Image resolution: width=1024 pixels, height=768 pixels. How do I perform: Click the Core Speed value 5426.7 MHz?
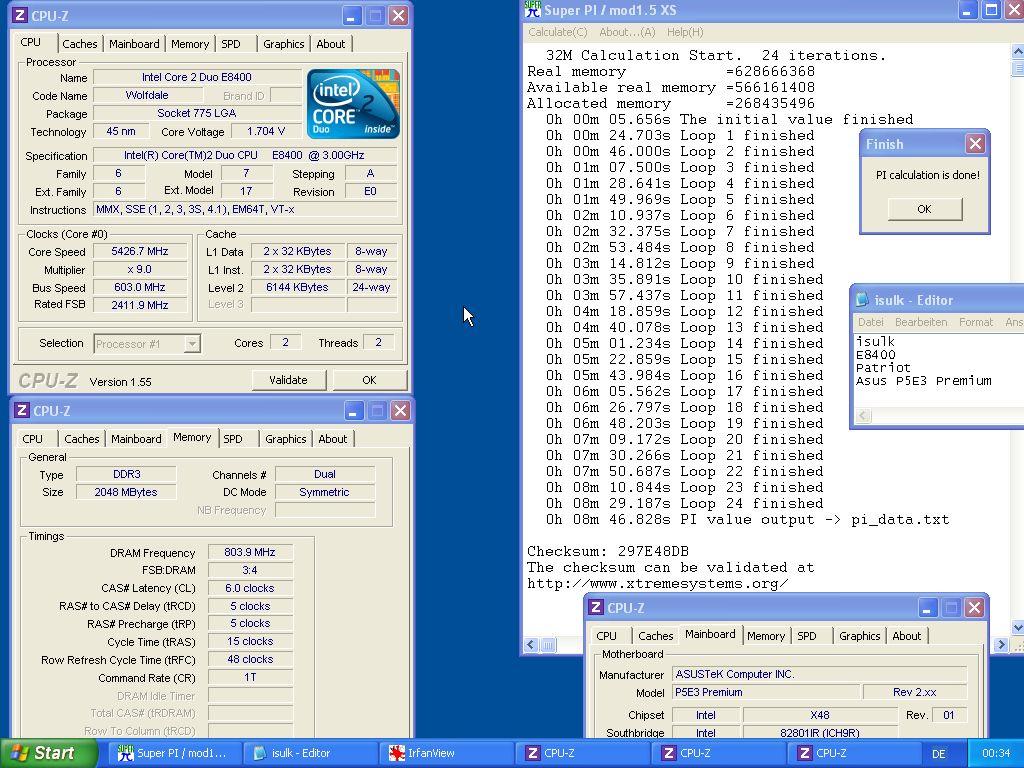click(140, 251)
